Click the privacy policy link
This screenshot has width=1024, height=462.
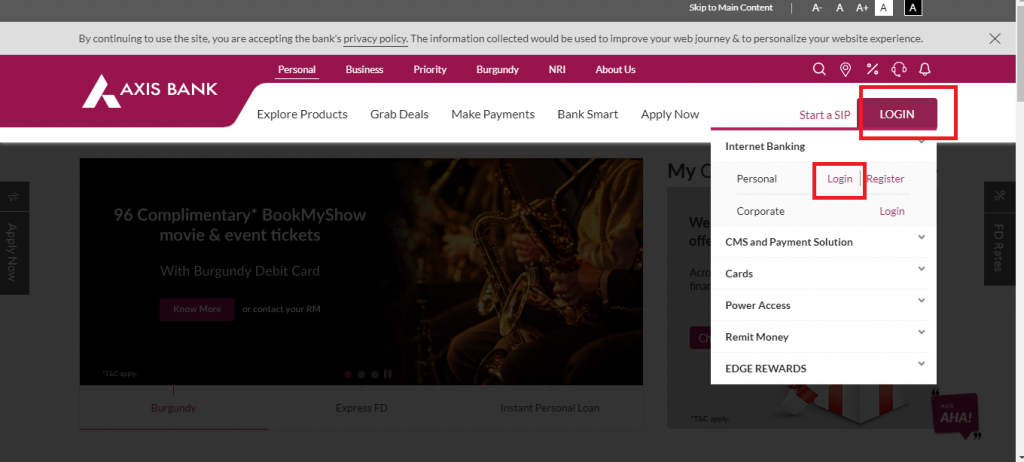[x=376, y=39]
